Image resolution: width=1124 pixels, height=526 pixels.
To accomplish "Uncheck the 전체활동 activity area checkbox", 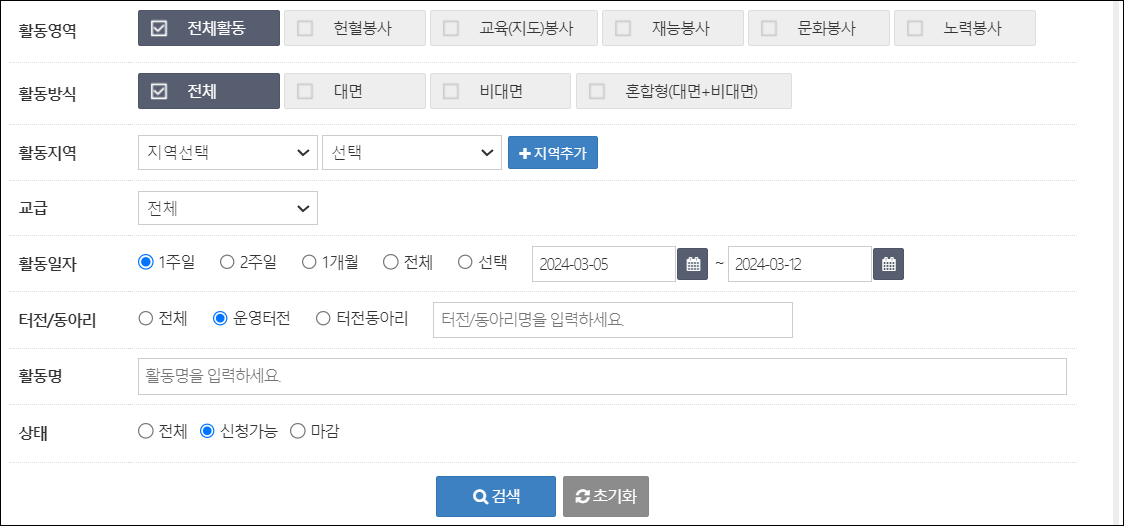I will [x=209, y=29].
